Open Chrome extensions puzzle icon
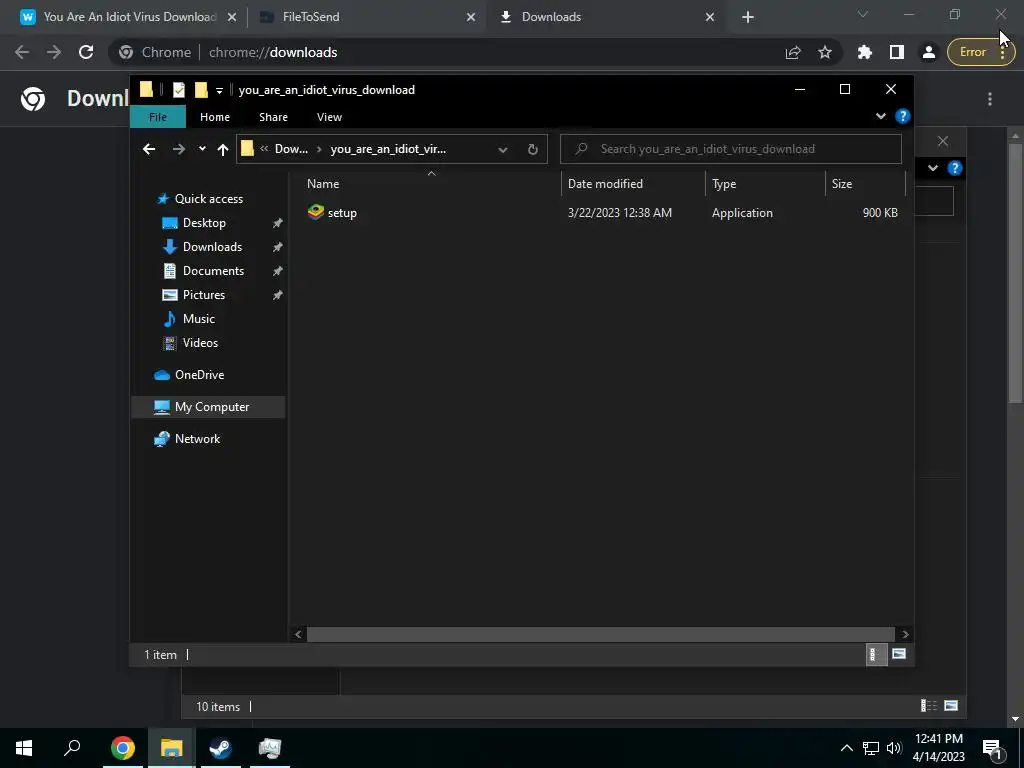The image size is (1024, 768). [x=865, y=52]
